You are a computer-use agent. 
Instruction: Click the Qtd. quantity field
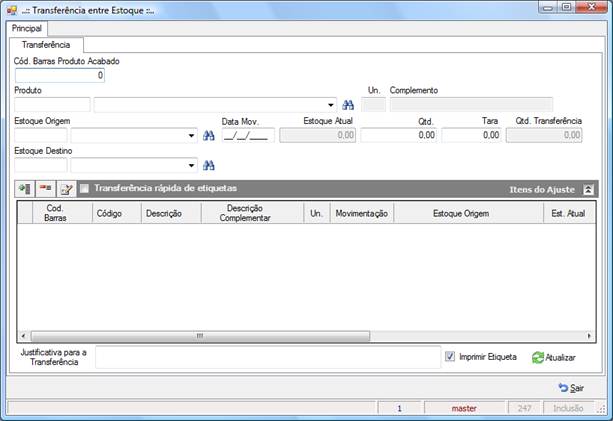[399, 135]
